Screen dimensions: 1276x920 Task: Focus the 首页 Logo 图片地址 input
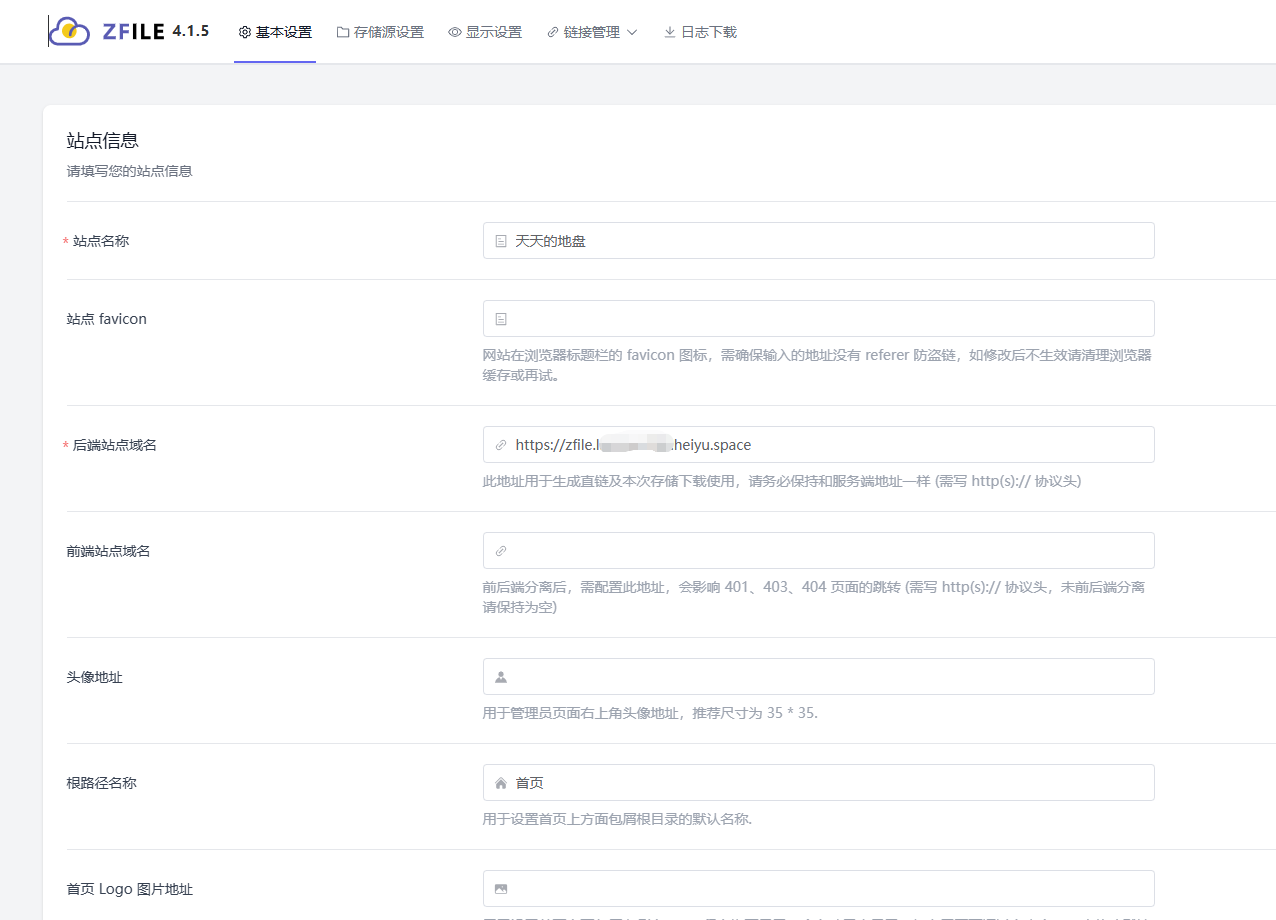point(818,889)
